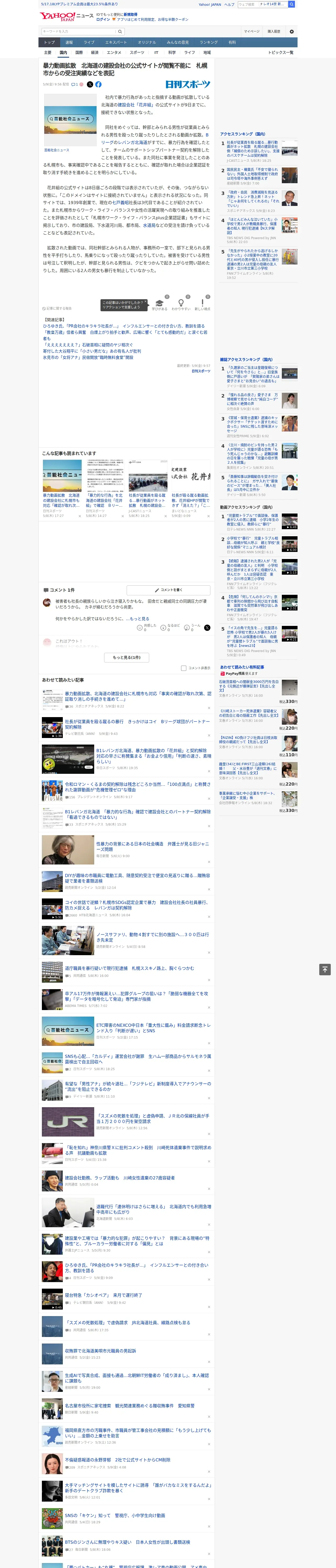Screen dimensions: 336x1568
Task: Open the トピックス一覧 link
Action: (281, 52)
